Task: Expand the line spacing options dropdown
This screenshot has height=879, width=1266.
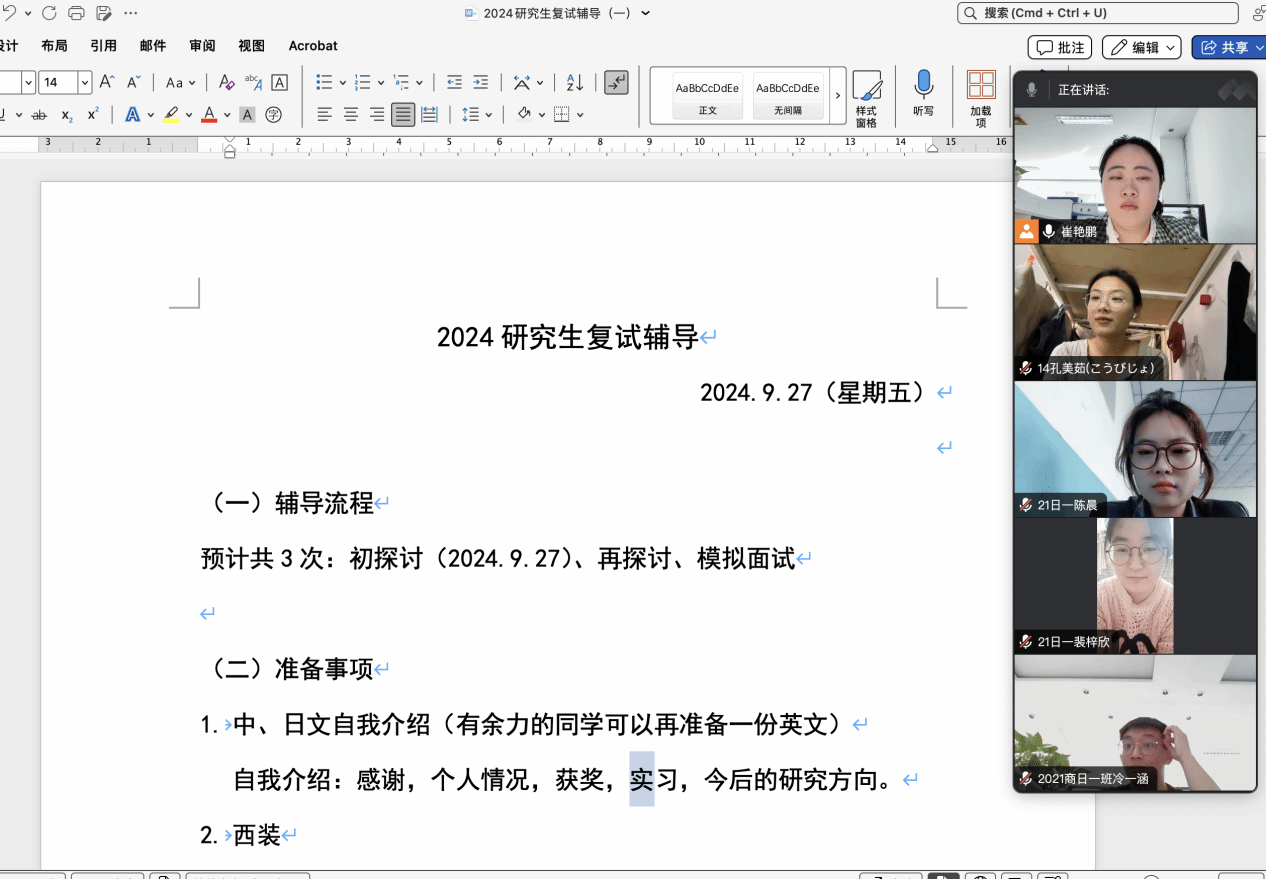Action: 488,114
